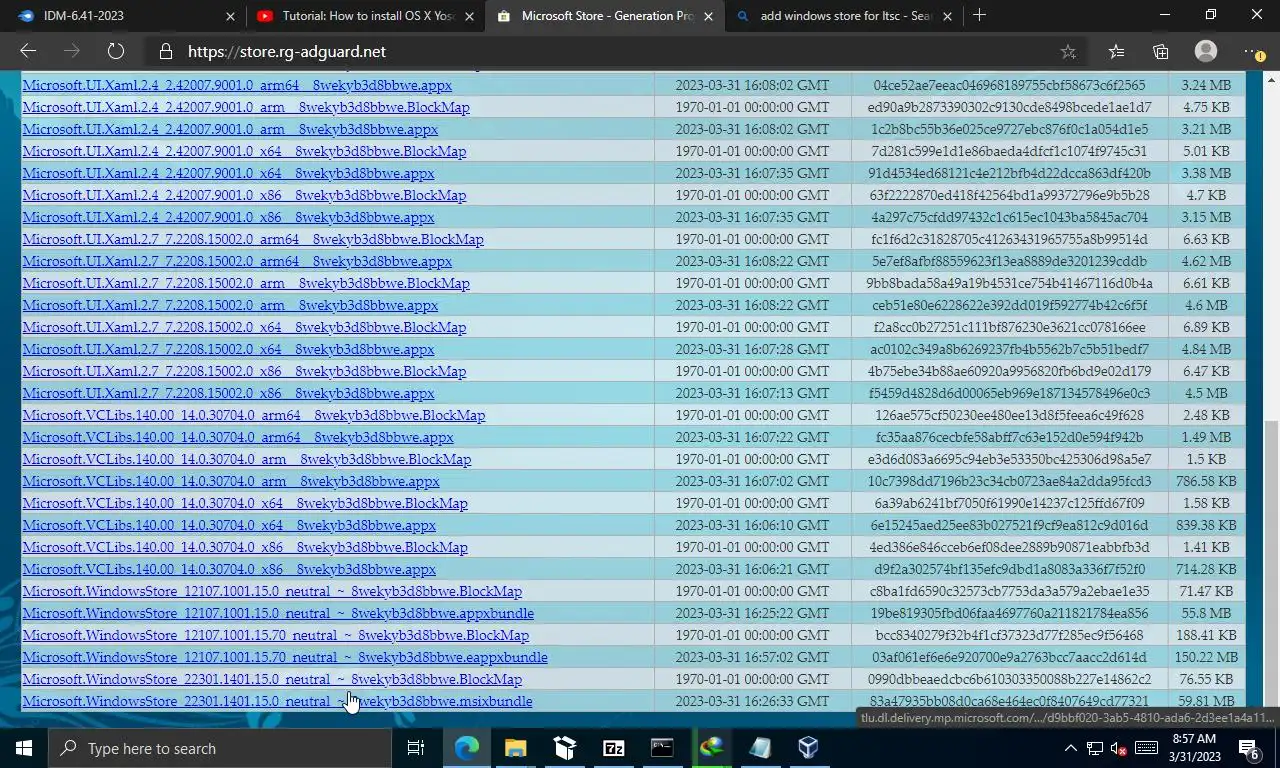Reload the current page

pos(116,51)
